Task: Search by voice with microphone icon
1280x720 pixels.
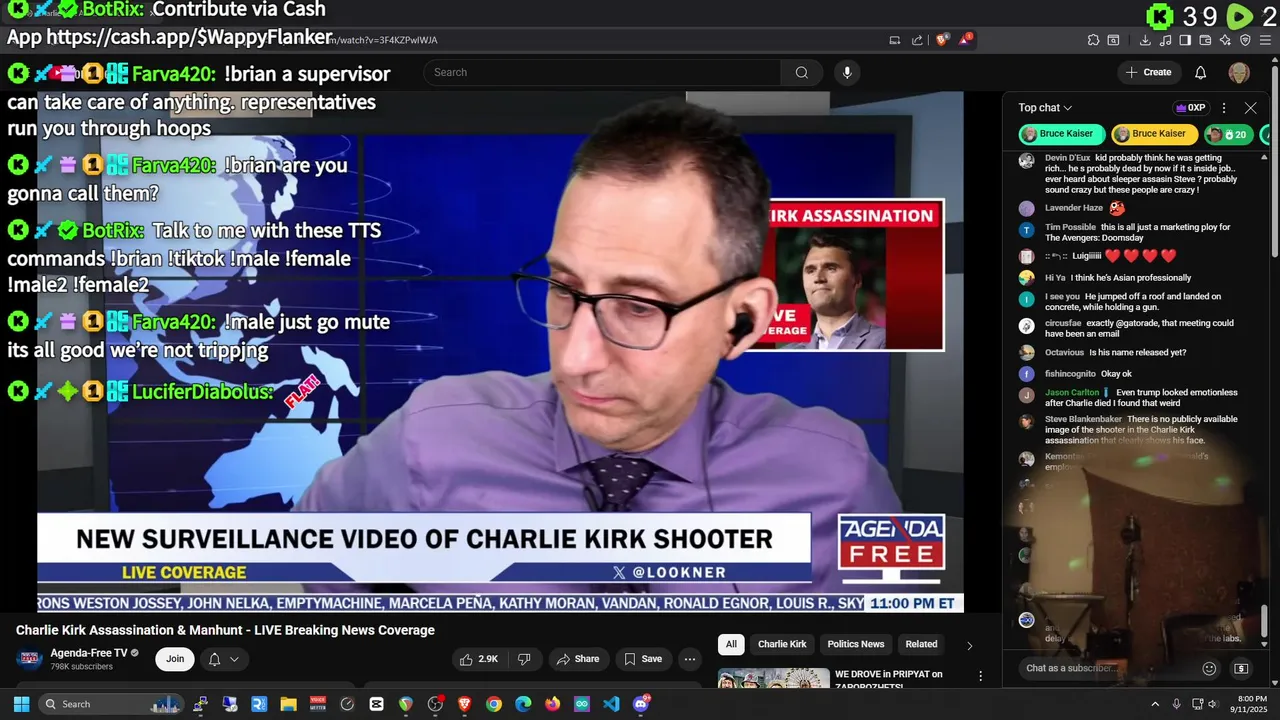Action: 847,72
